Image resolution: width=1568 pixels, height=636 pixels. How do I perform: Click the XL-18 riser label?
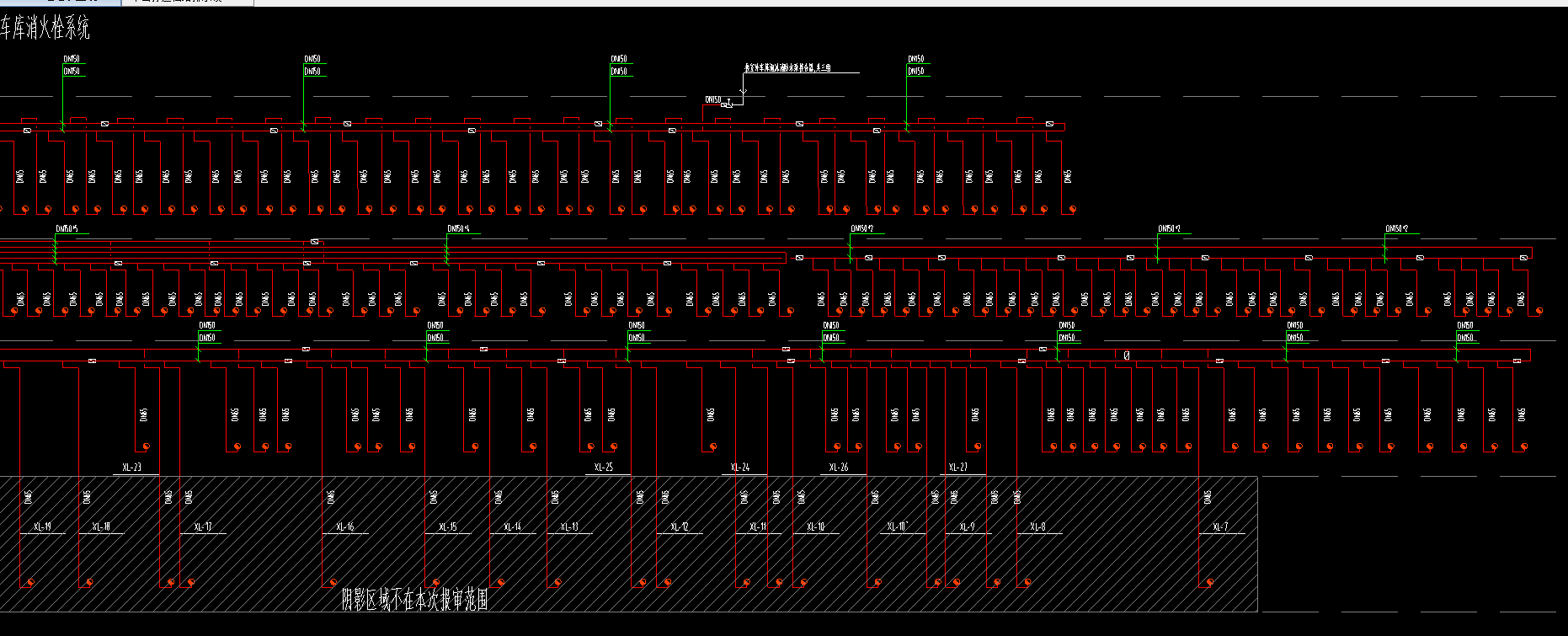[101, 527]
